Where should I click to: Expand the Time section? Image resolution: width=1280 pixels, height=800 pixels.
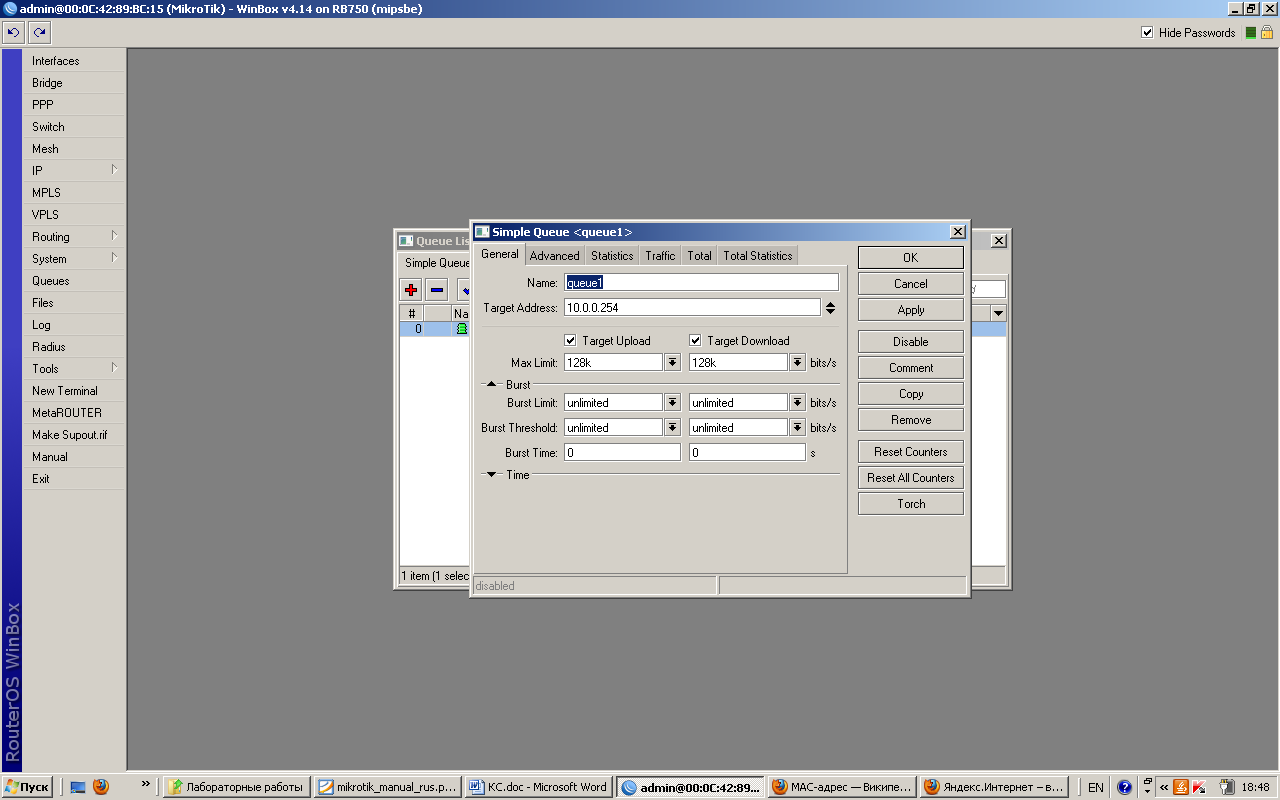(491, 475)
